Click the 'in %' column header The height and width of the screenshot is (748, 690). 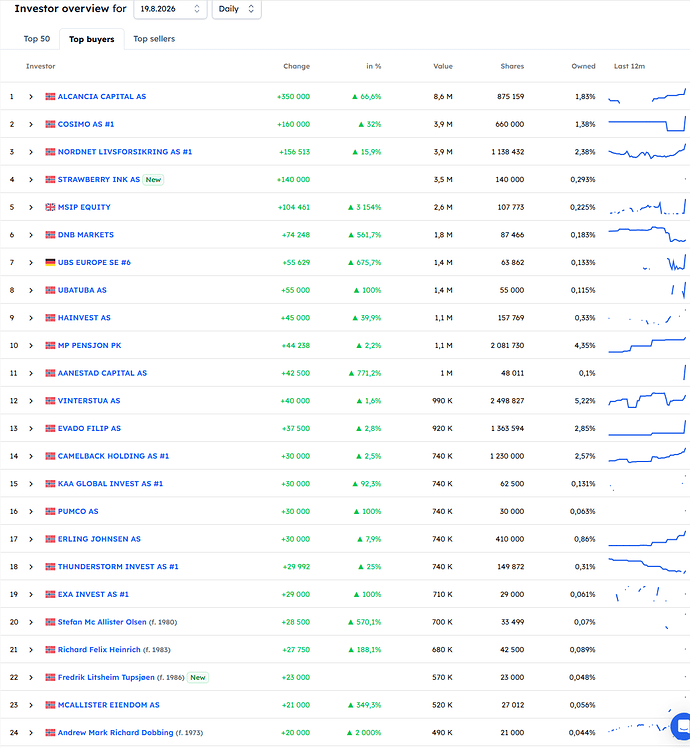pyautogui.click(x=374, y=66)
